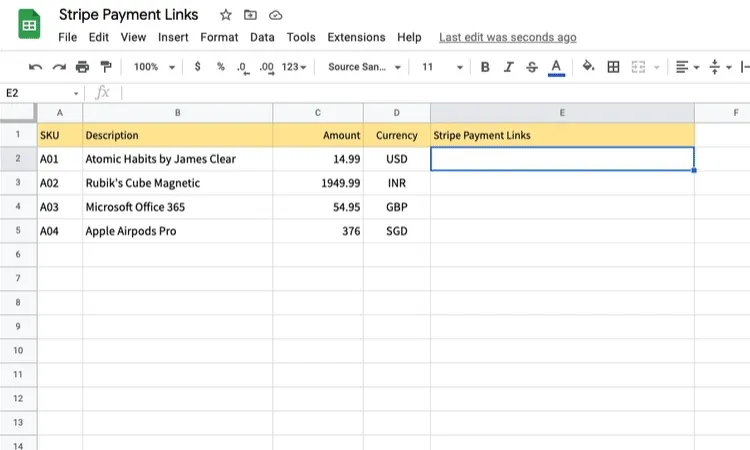The image size is (750, 450).
Task: Select column E header
Action: 562,113
